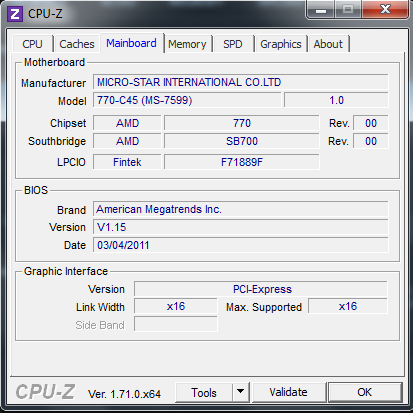Click the CPU-Z app icon in title bar
This screenshot has width=413, height=414.
pyautogui.click(x=15, y=14)
